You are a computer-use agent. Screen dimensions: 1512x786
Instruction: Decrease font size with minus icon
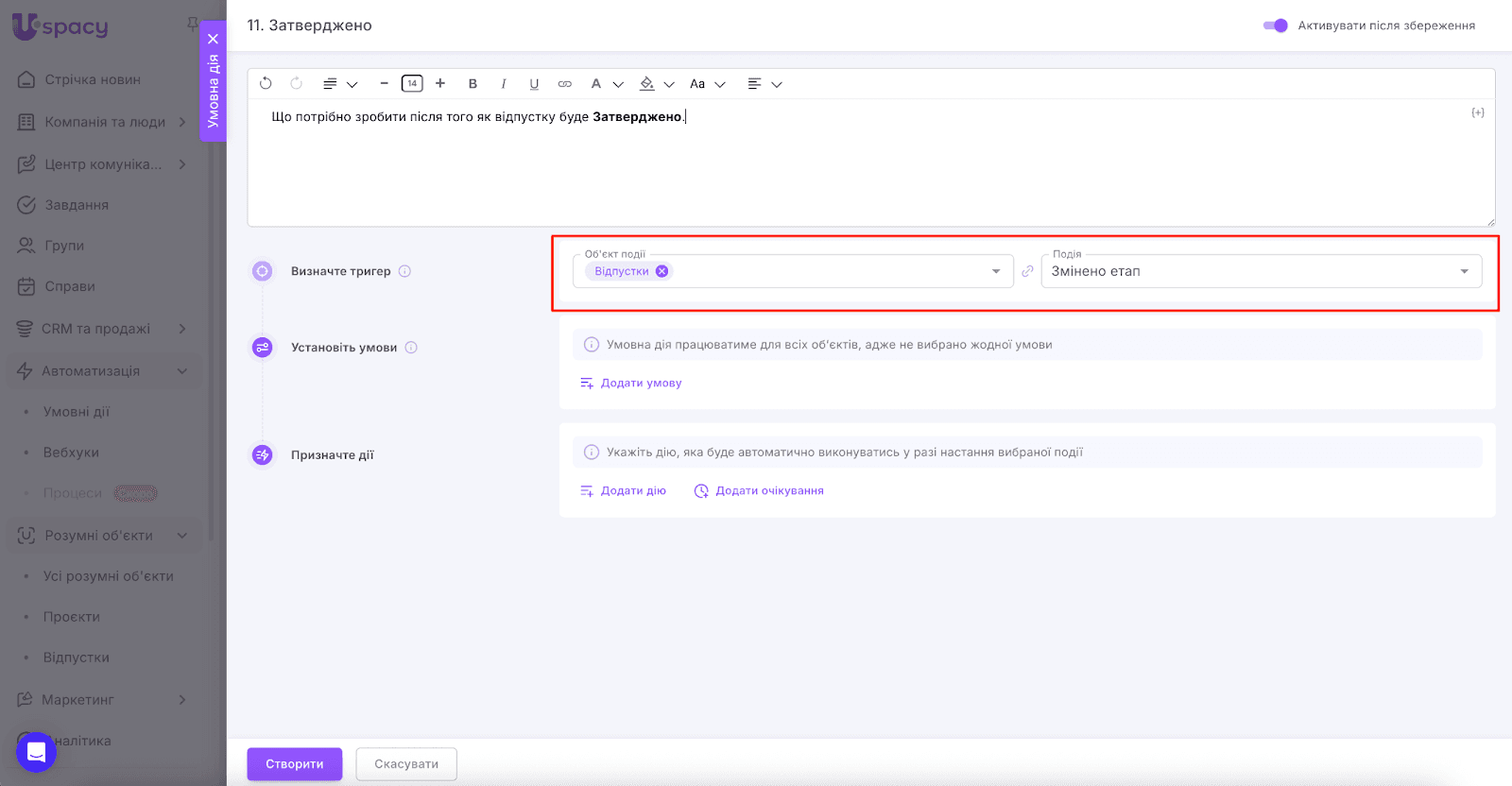point(384,83)
